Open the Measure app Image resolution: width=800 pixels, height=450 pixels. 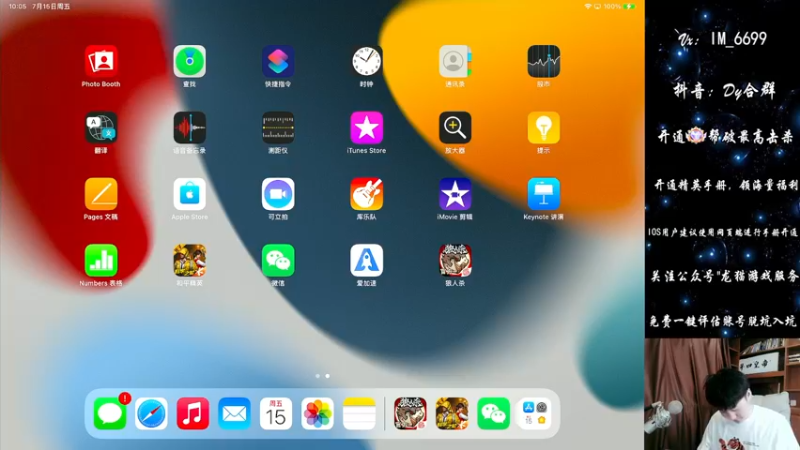pyautogui.click(x=278, y=128)
